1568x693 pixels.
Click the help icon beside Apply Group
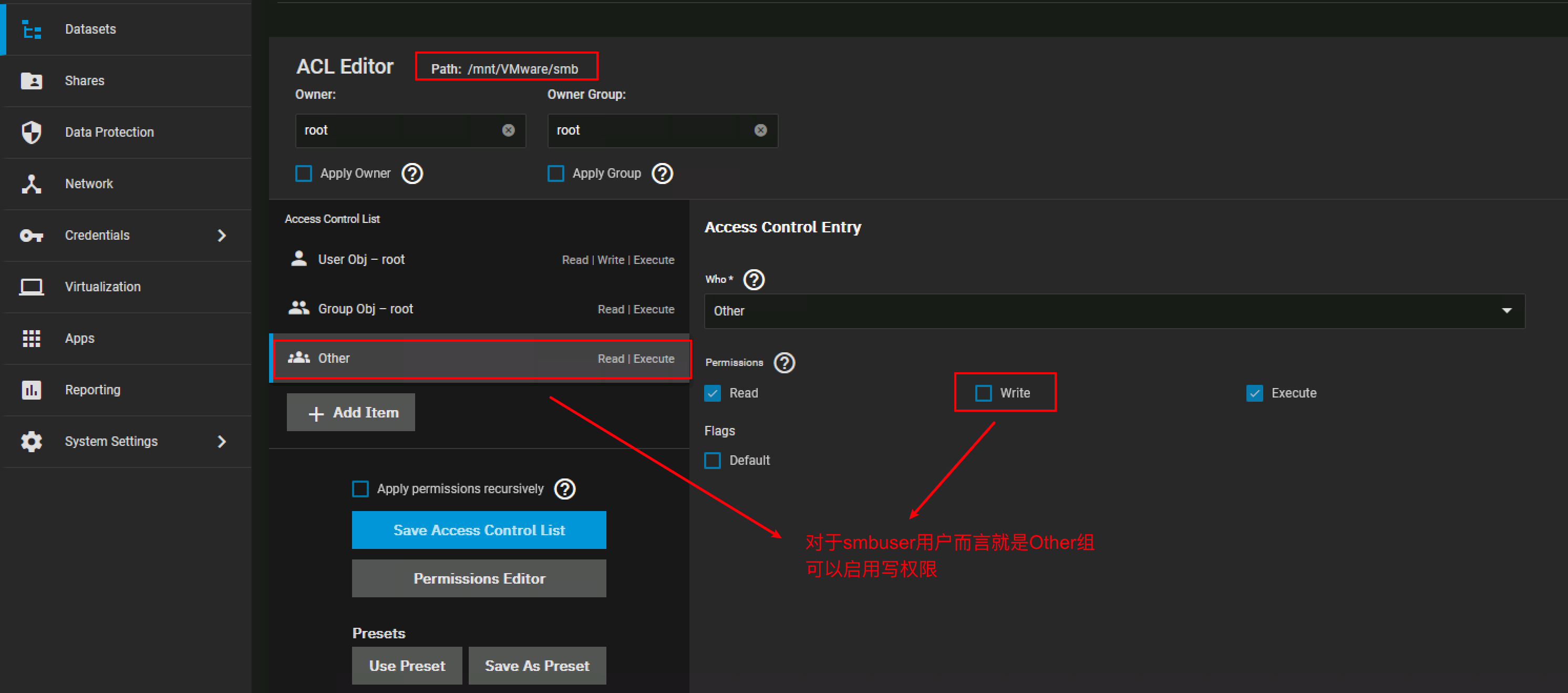pyautogui.click(x=662, y=174)
